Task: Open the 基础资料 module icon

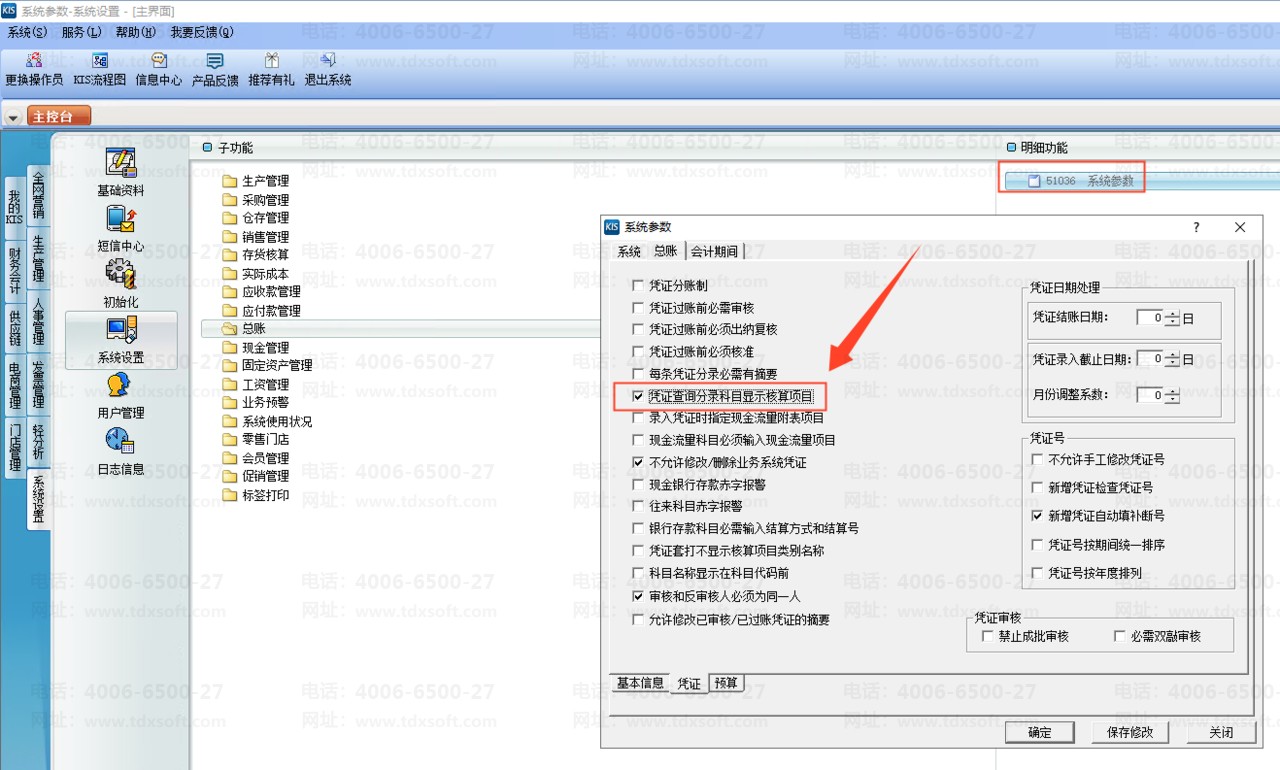Action: [121, 163]
